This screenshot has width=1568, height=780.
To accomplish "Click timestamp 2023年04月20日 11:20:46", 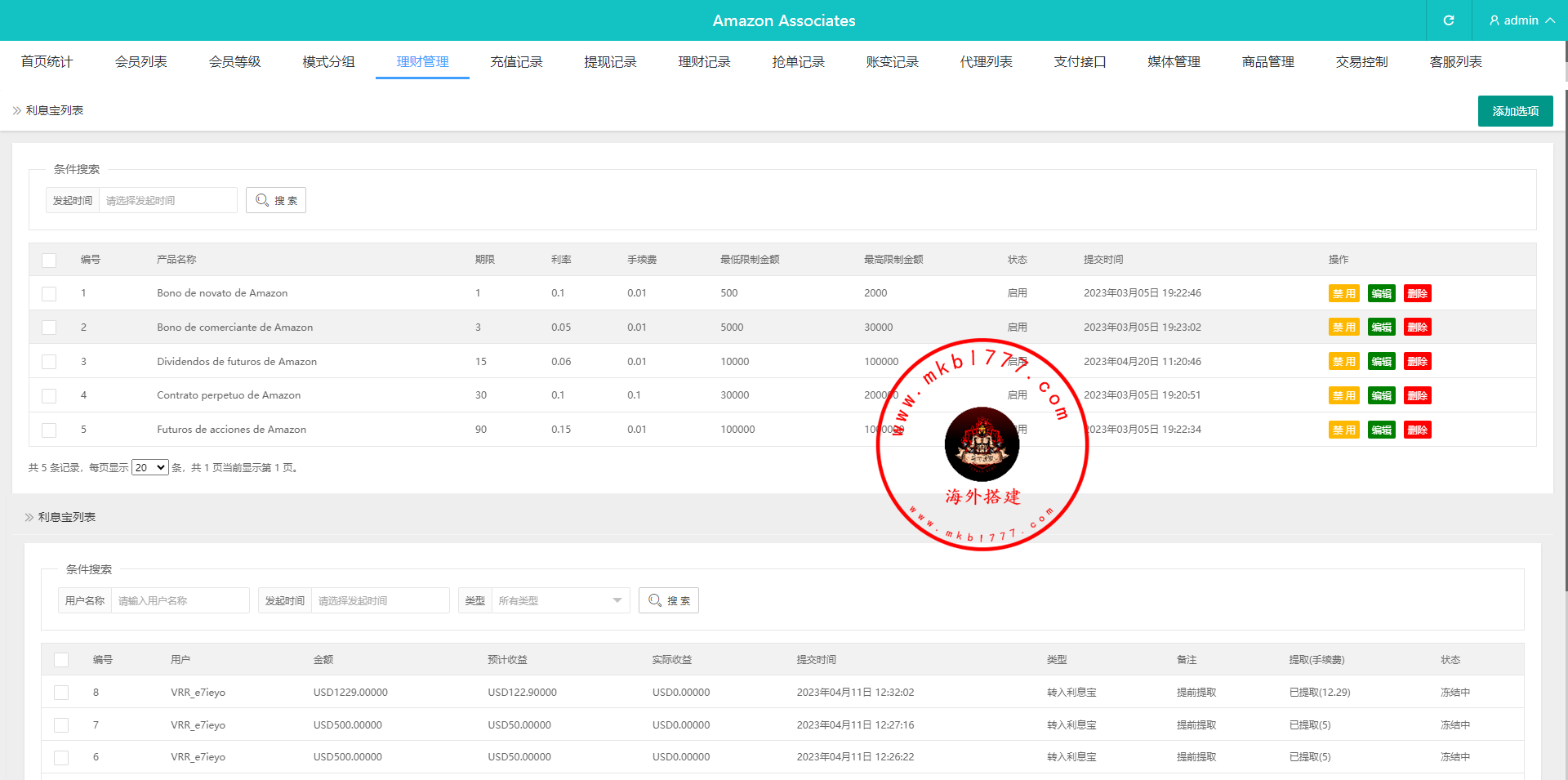I will 1142,362.
